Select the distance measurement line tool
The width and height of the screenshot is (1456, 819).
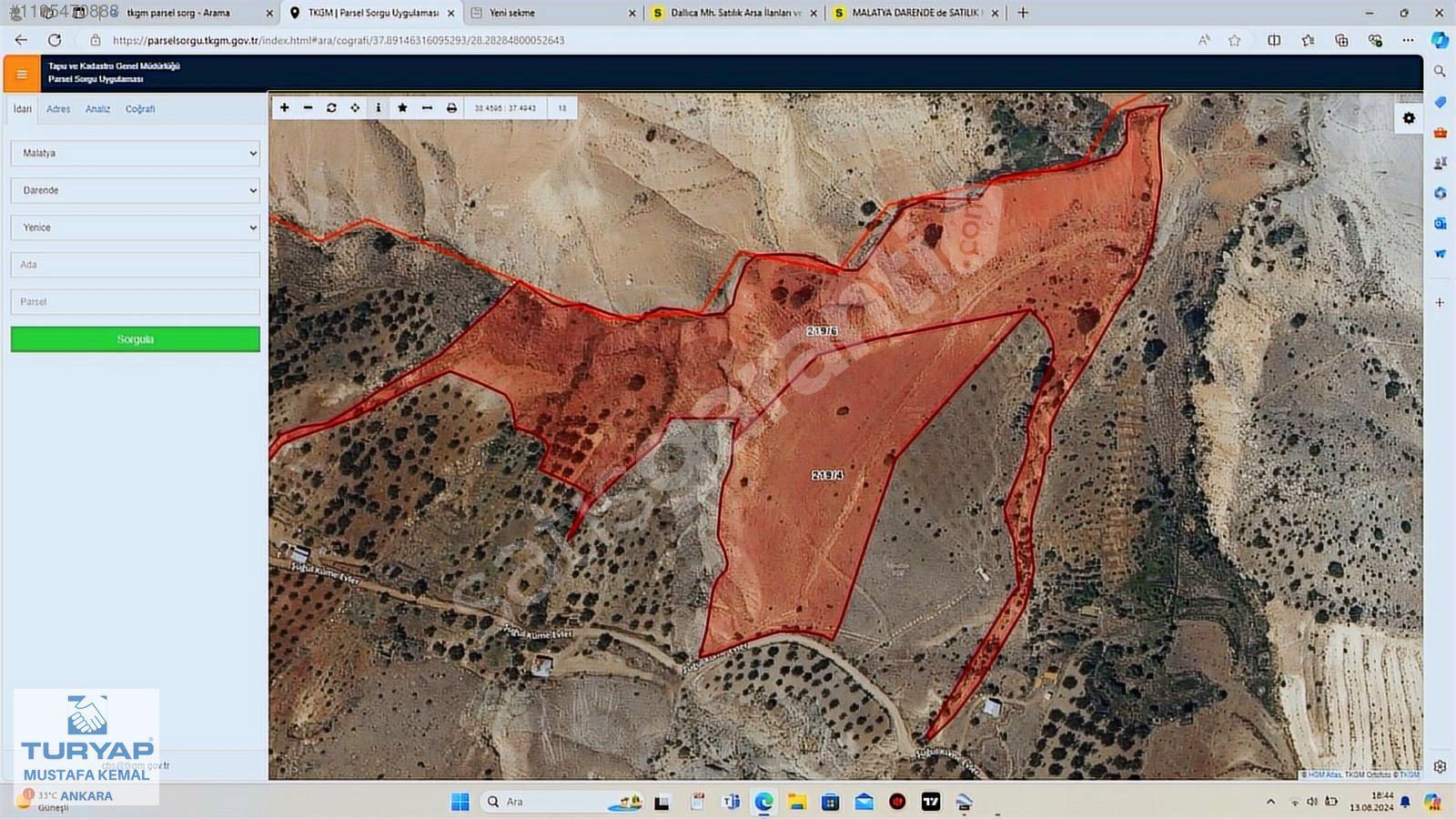(427, 107)
